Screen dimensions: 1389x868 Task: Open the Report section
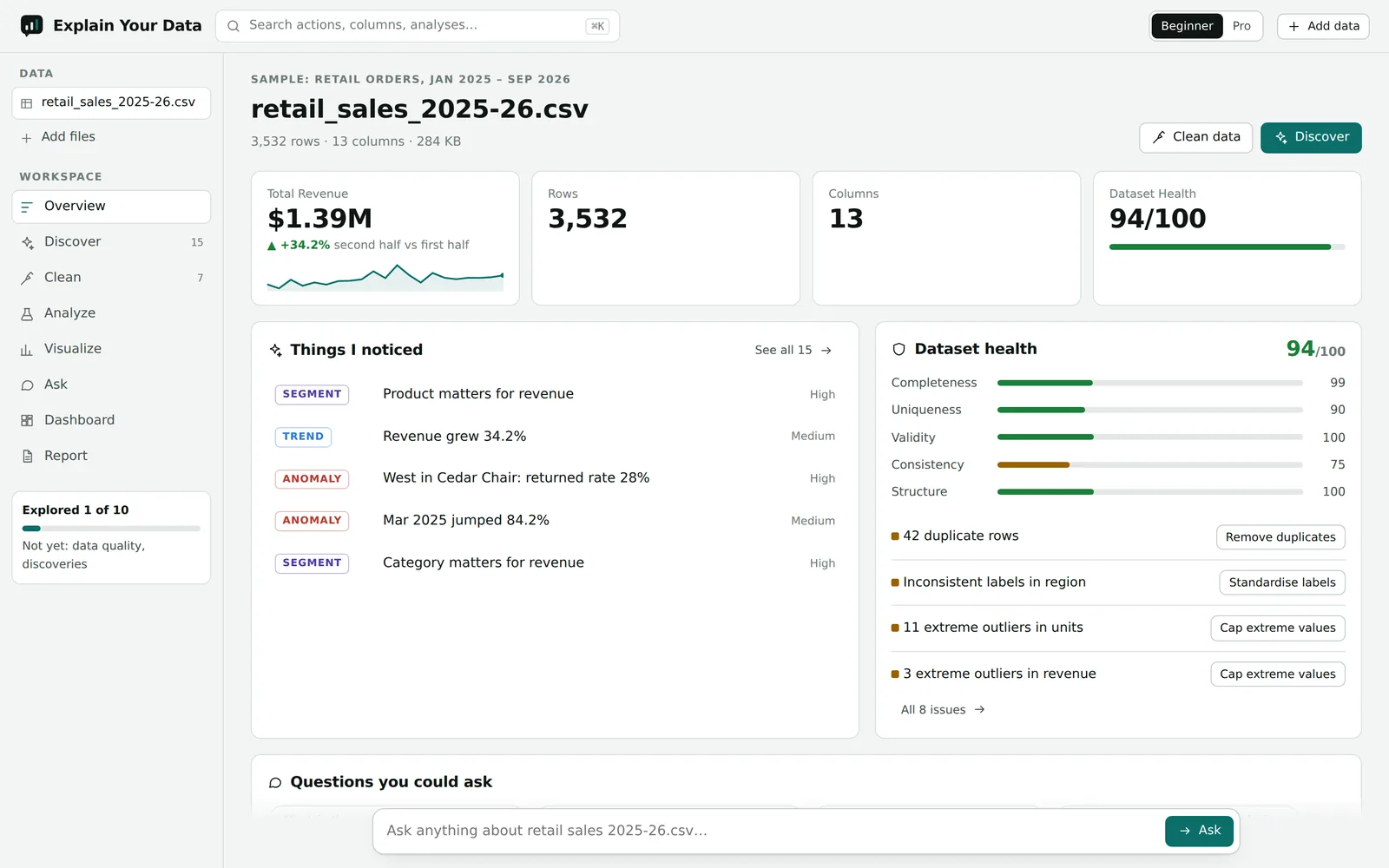(x=111, y=456)
